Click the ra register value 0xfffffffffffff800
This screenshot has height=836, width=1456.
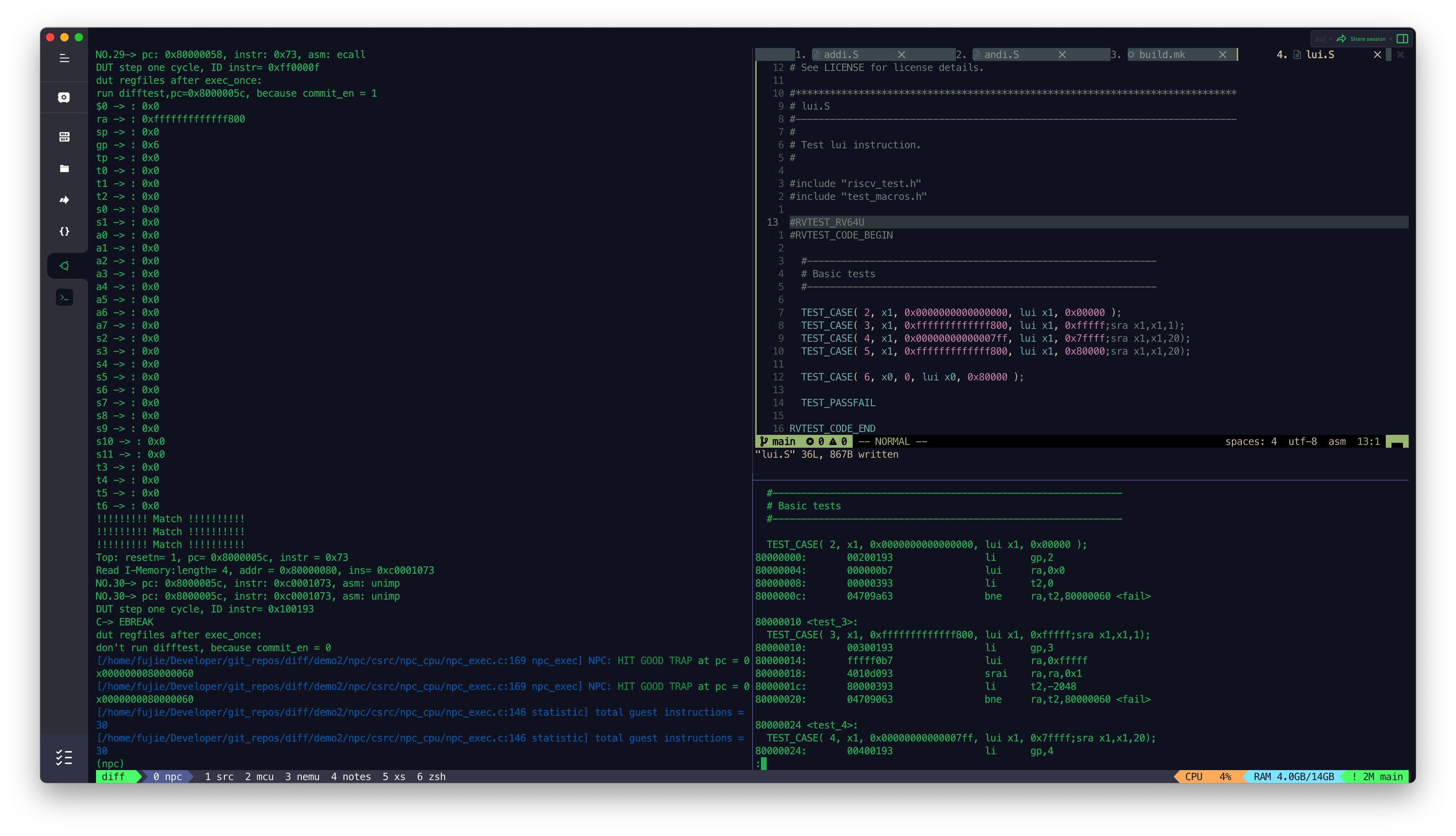click(x=193, y=119)
